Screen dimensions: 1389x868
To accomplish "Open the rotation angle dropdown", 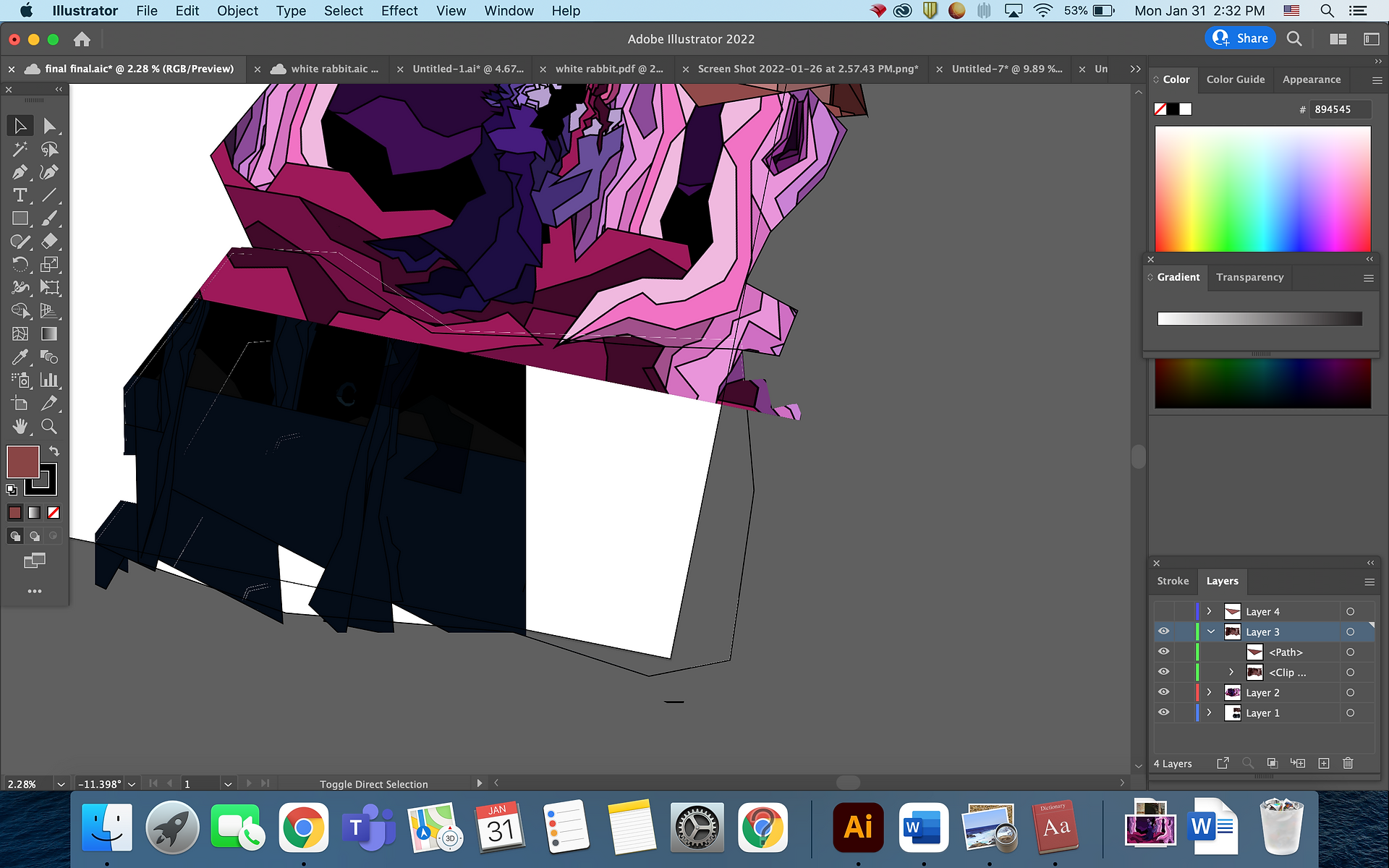I will coord(132,783).
